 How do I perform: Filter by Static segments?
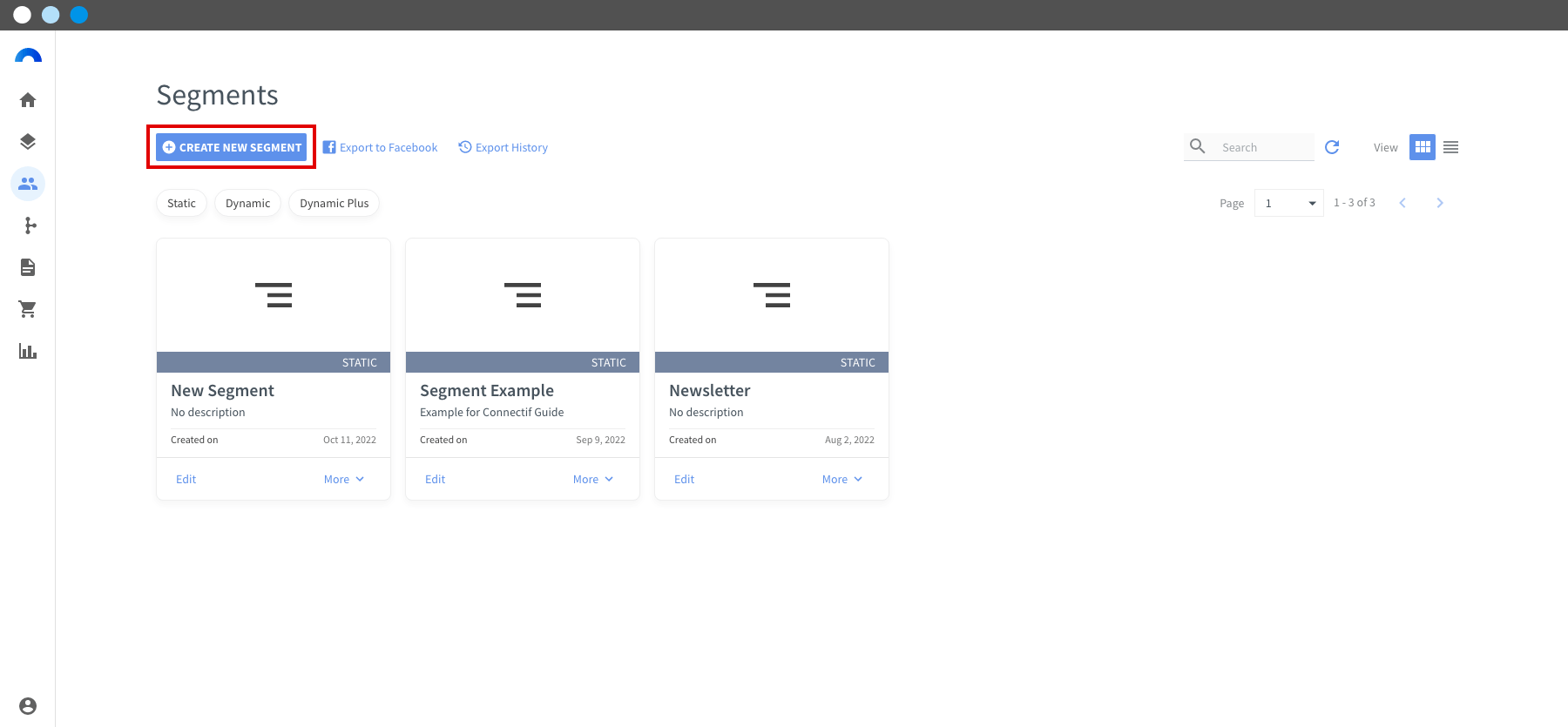click(x=181, y=203)
